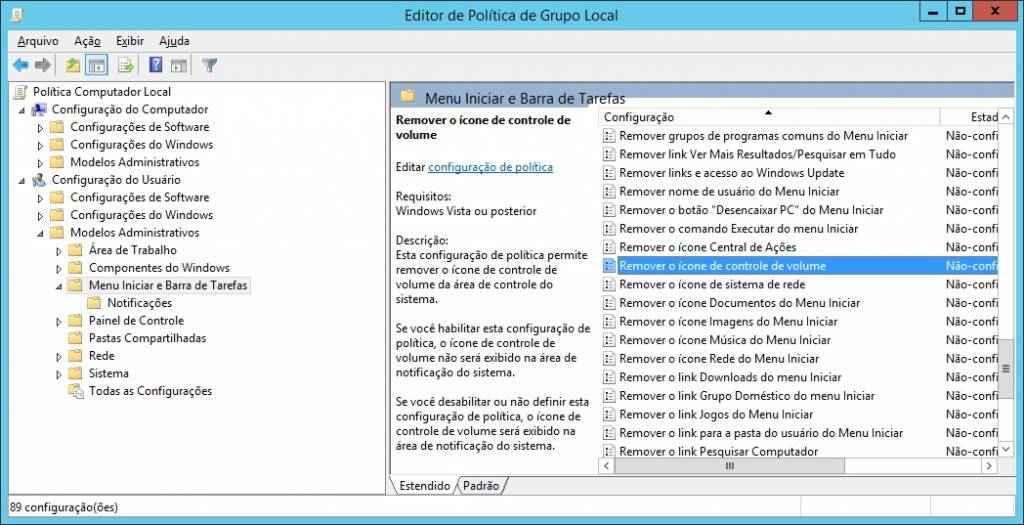
Task: Select Remover o ícone de controle de volume row
Action: point(799,266)
